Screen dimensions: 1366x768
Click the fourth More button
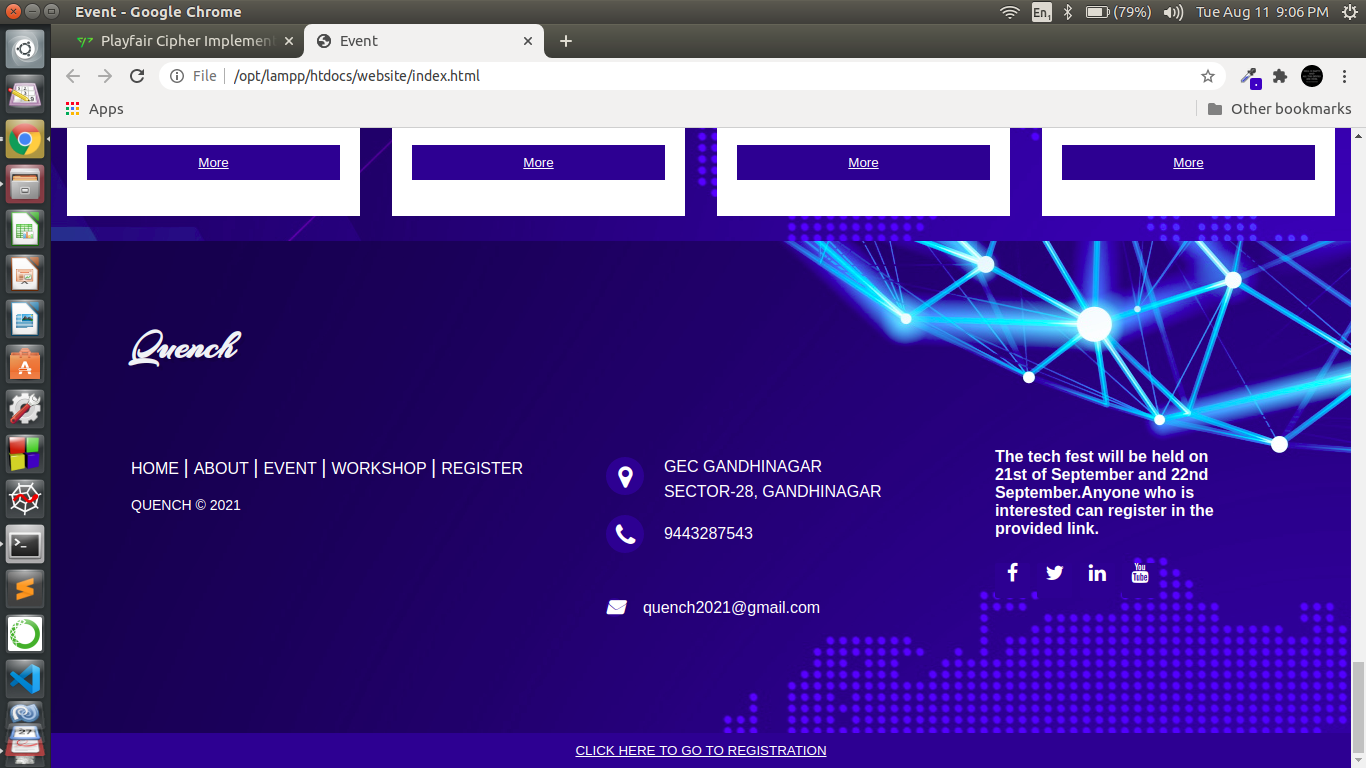coord(1188,162)
